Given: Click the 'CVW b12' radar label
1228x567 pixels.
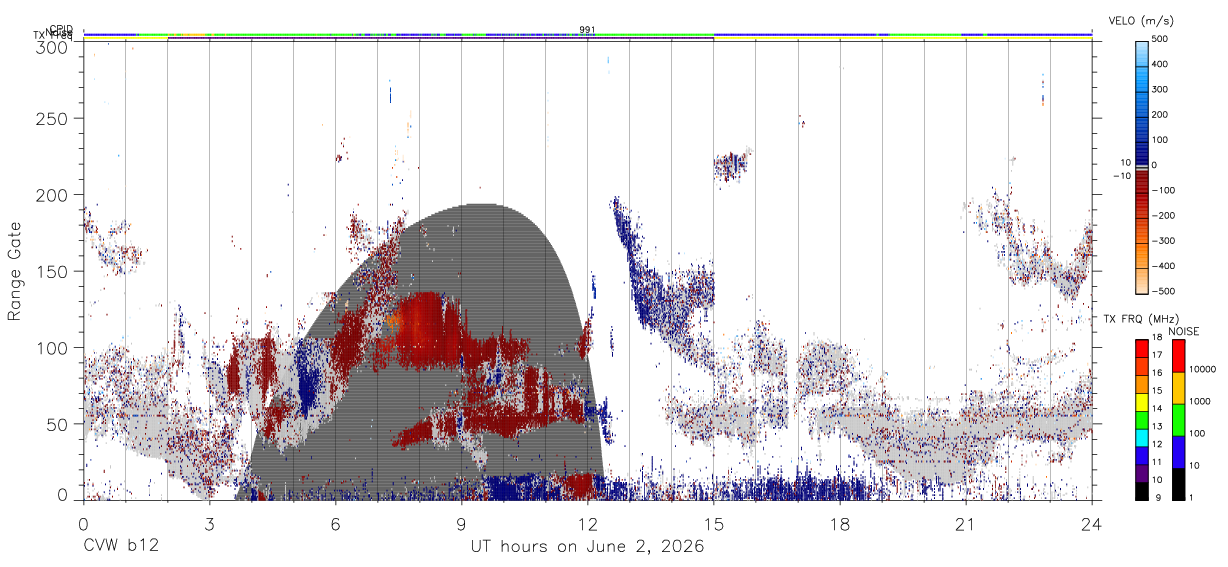Looking at the screenshot, I should 120,547.
